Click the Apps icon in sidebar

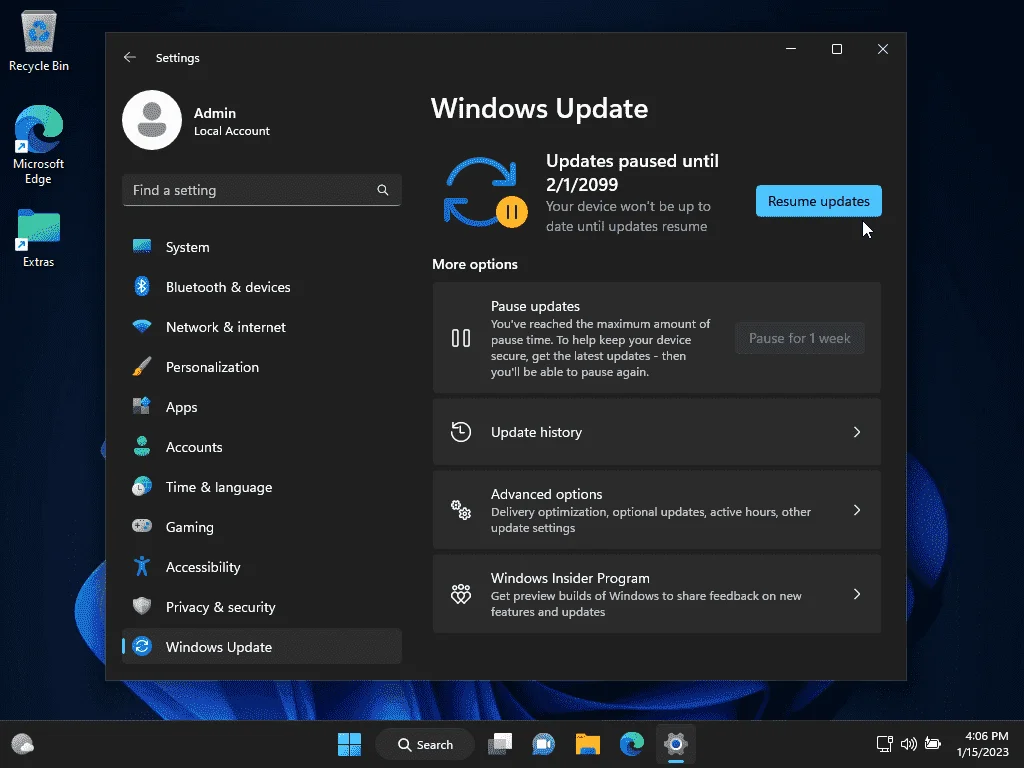tap(142, 406)
